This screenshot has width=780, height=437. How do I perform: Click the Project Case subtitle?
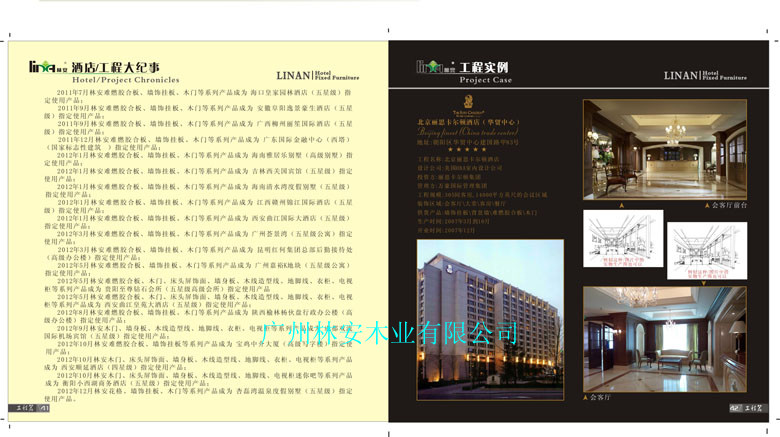tap(485, 79)
